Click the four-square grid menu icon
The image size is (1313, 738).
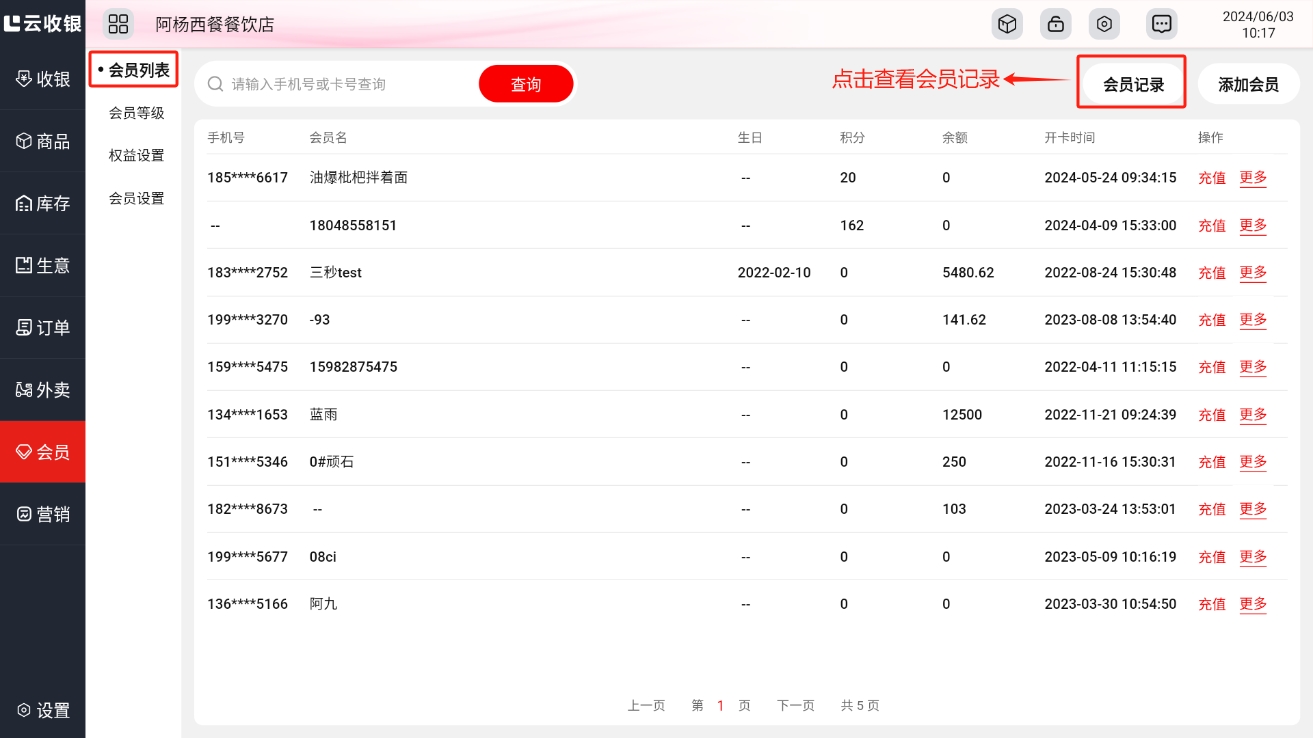point(118,24)
